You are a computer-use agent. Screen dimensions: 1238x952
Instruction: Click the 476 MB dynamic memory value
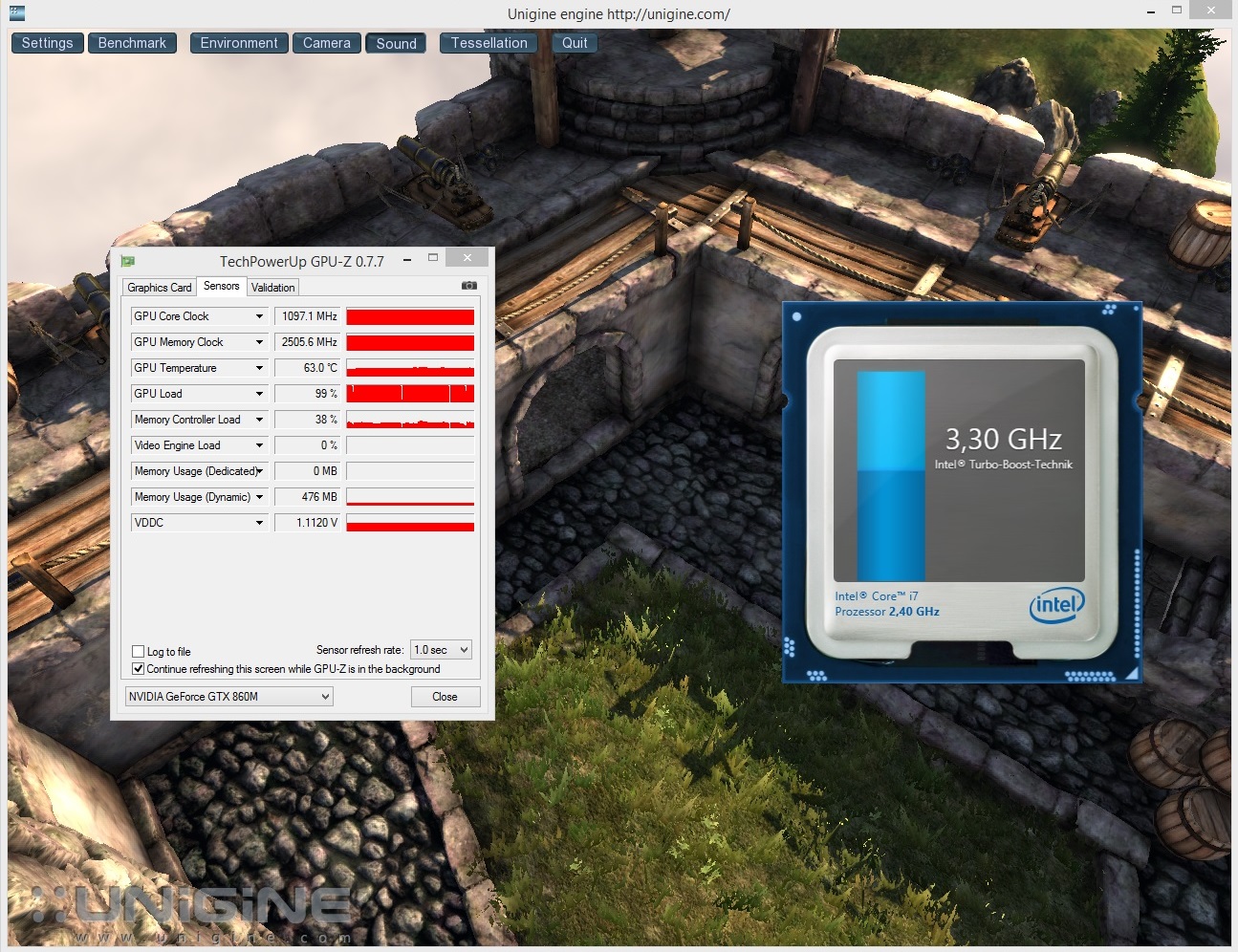307,497
